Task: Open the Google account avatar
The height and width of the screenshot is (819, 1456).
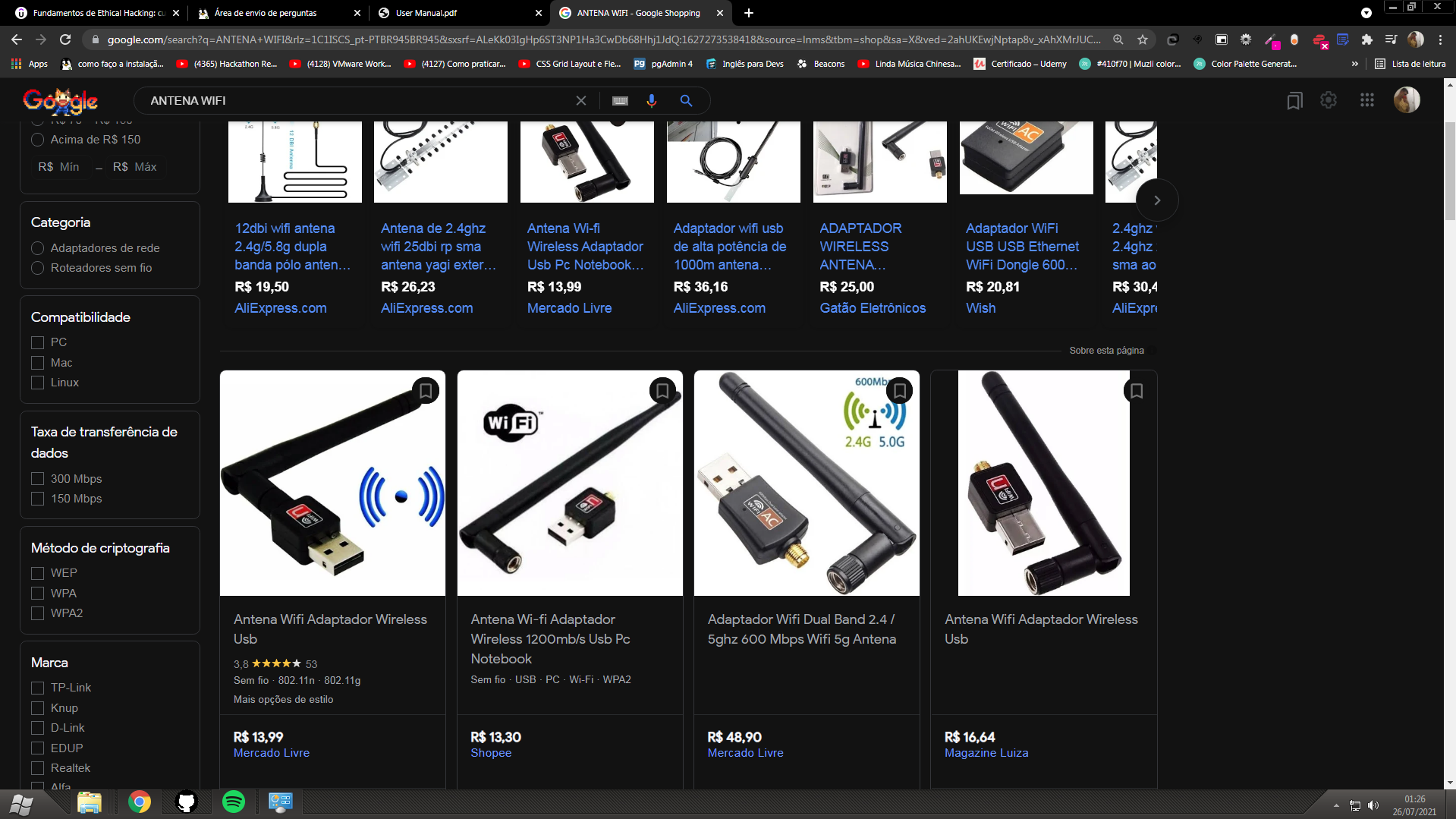Action: coord(1407,99)
